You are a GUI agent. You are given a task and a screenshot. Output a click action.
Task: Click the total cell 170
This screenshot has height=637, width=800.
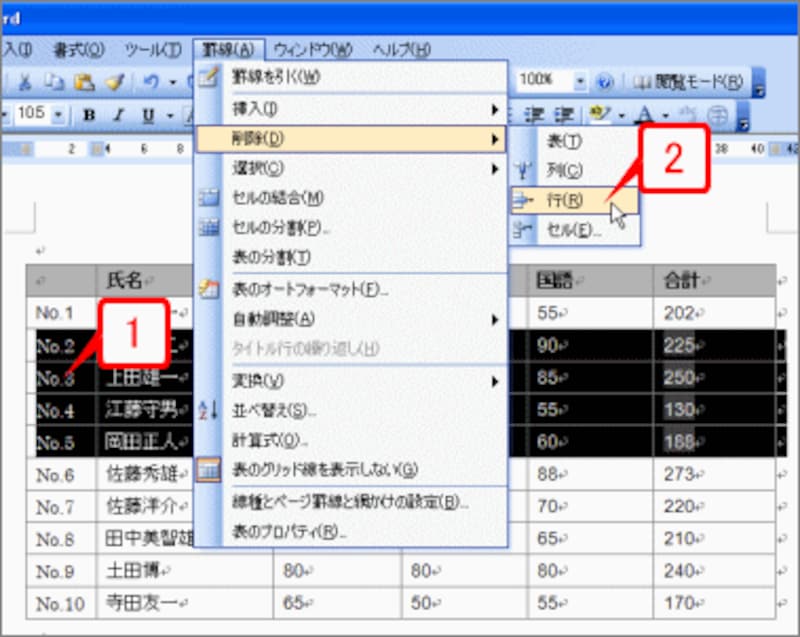pos(714,603)
